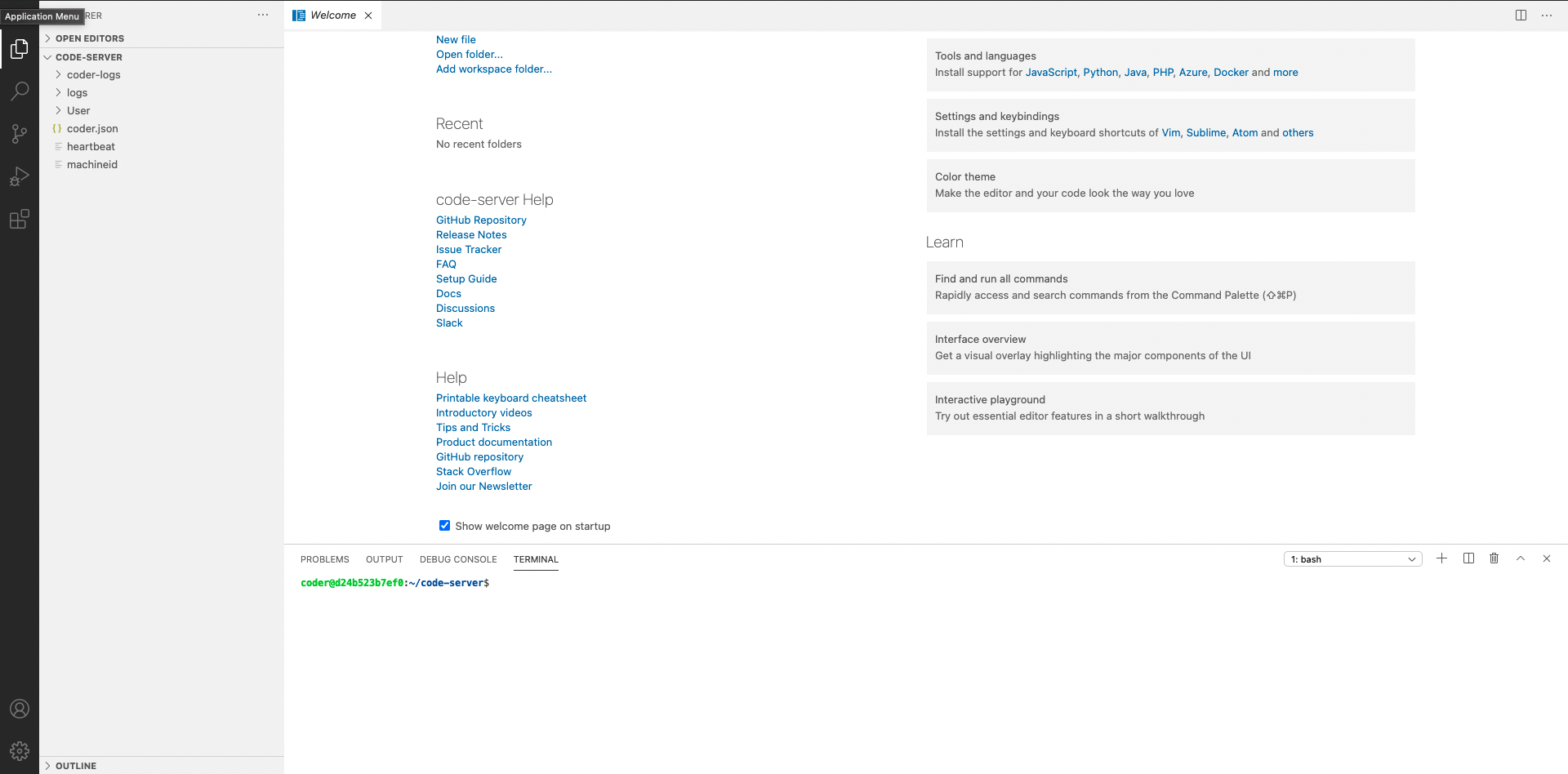
Task: Open the Run and Debug view icon
Action: (x=20, y=176)
